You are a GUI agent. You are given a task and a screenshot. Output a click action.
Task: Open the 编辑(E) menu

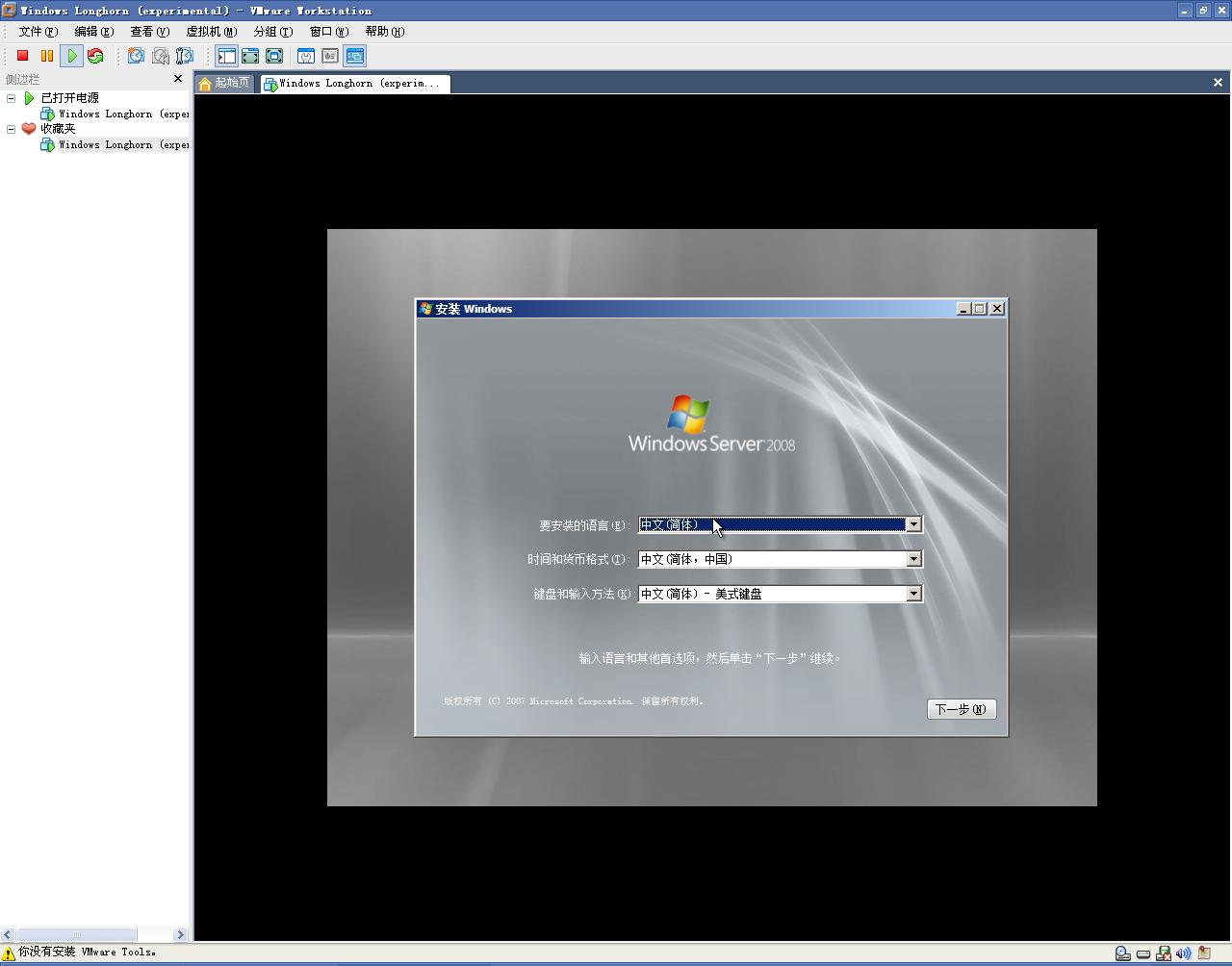coord(94,32)
